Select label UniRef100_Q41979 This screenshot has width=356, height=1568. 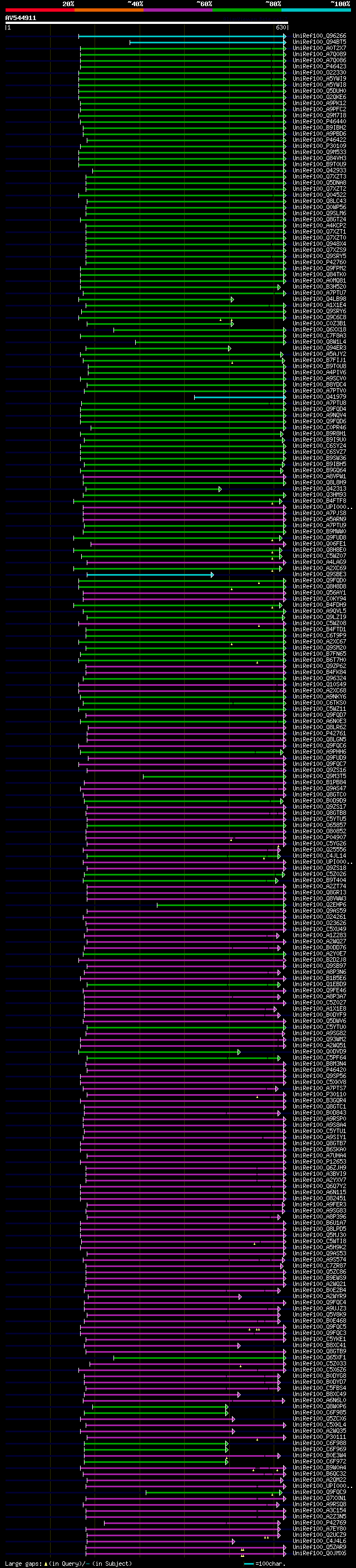click(x=319, y=397)
